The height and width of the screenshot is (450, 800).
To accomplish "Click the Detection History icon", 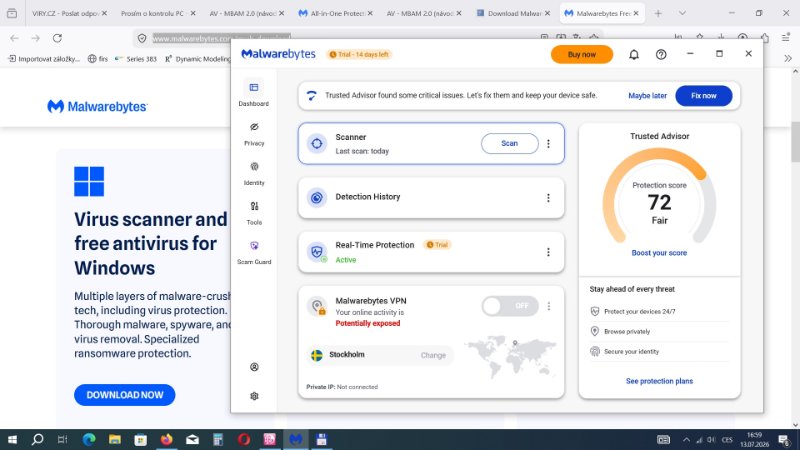I will coord(317,197).
